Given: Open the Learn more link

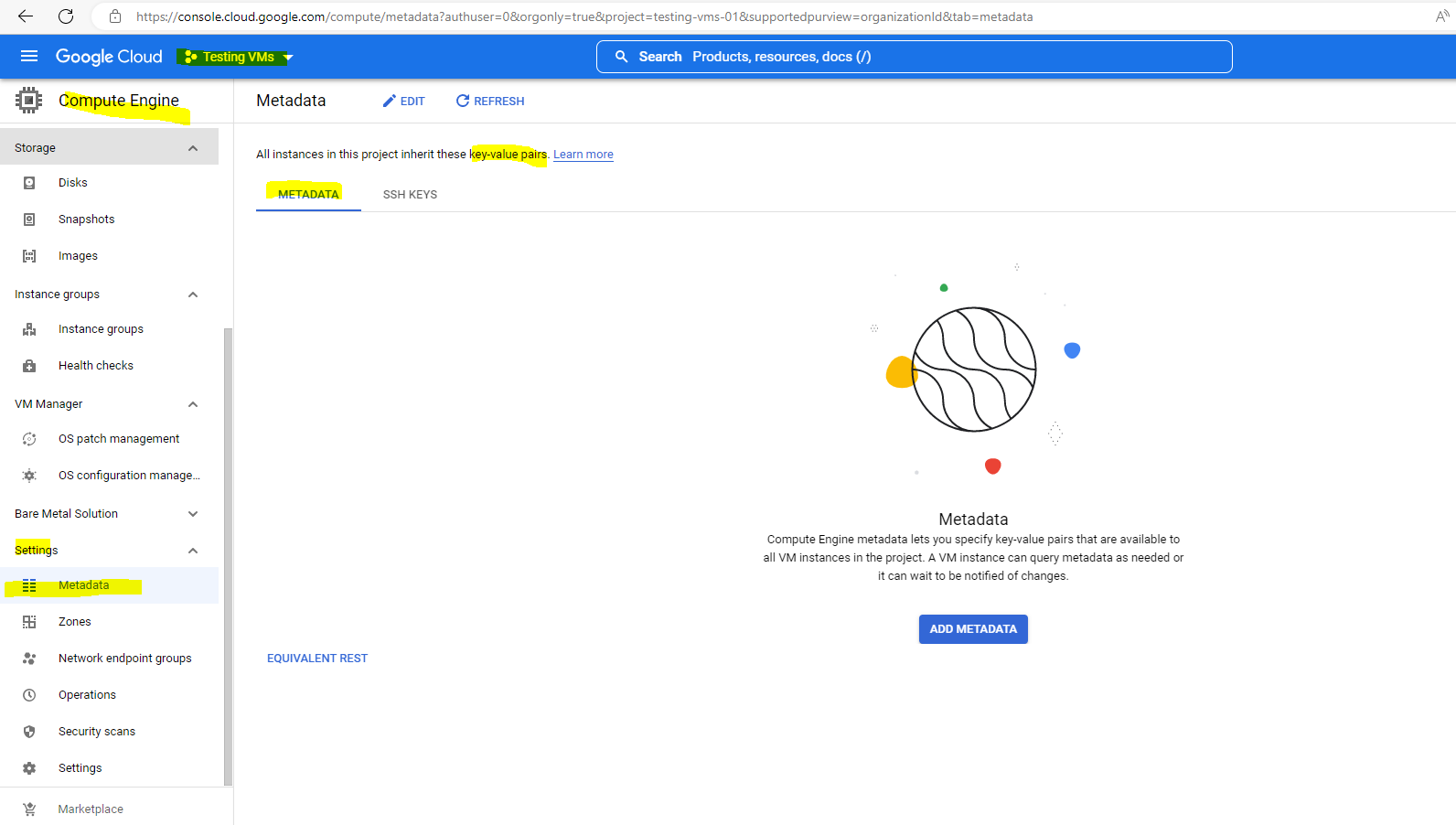Looking at the screenshot, I should 583,155.
